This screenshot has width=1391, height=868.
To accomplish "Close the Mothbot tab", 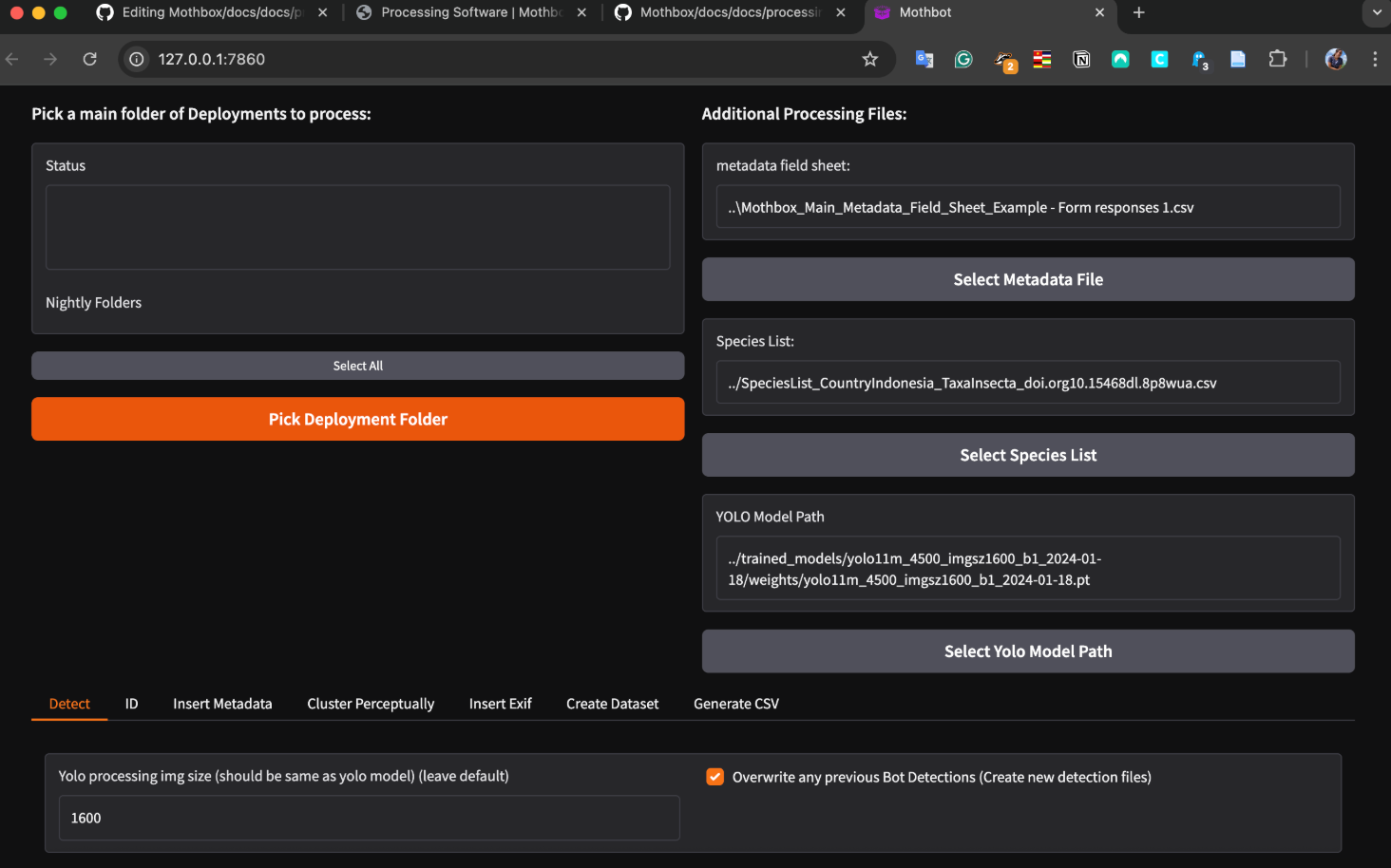I will click(x=1099, y=12).
